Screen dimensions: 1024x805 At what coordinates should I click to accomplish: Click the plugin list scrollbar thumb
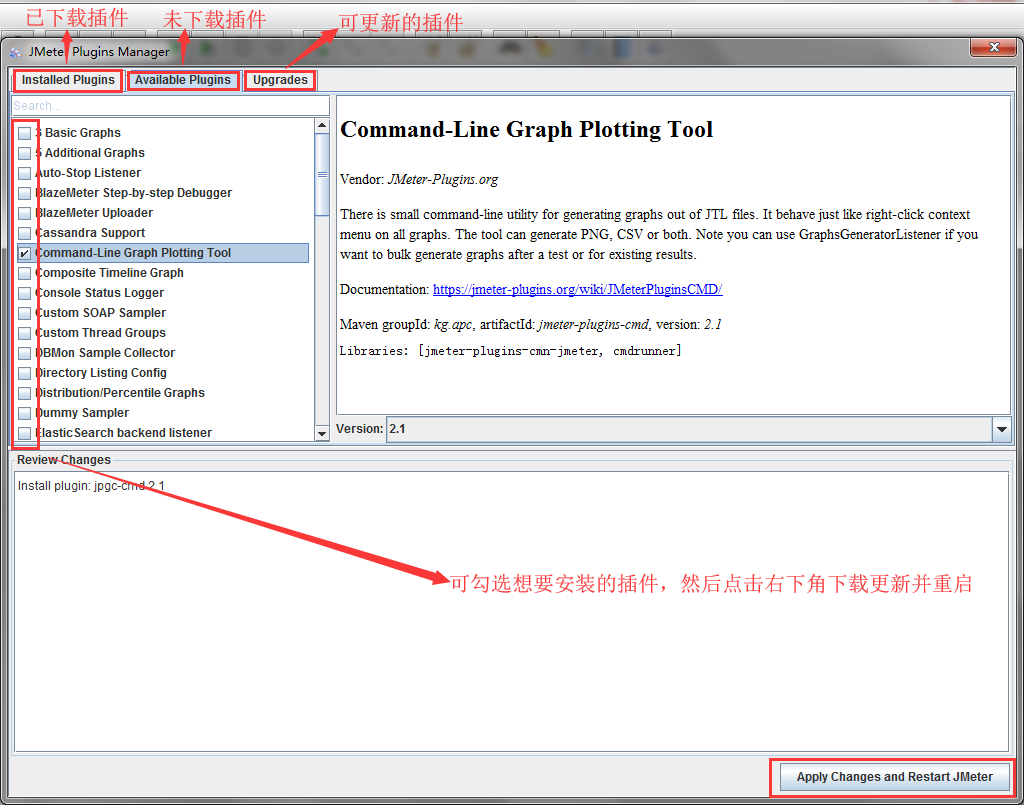322,174
